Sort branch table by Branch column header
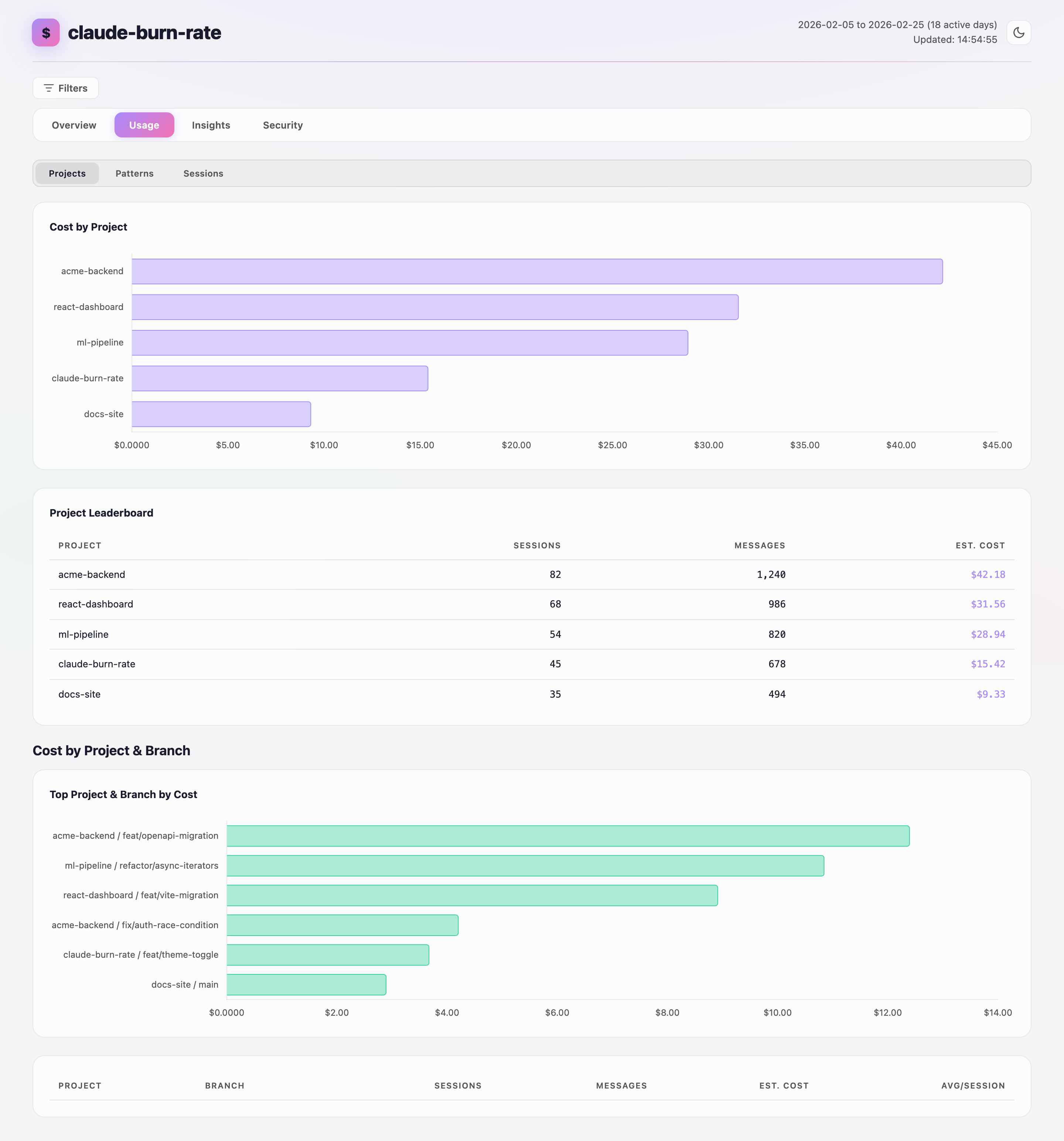The width and height of the screenshot is (1064, 1141). pos(224,1085)
